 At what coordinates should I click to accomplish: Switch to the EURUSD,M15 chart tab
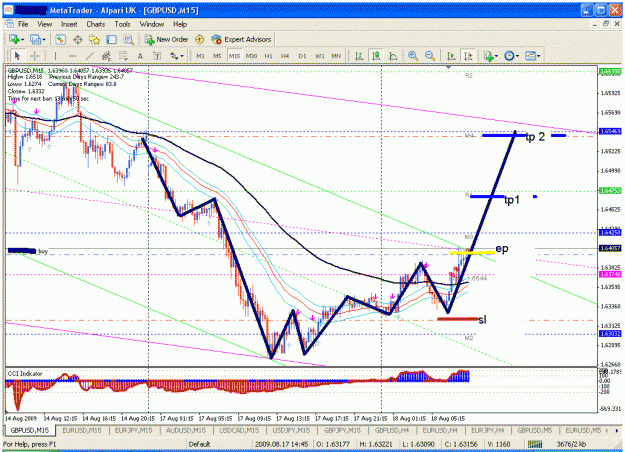[82, 430]
